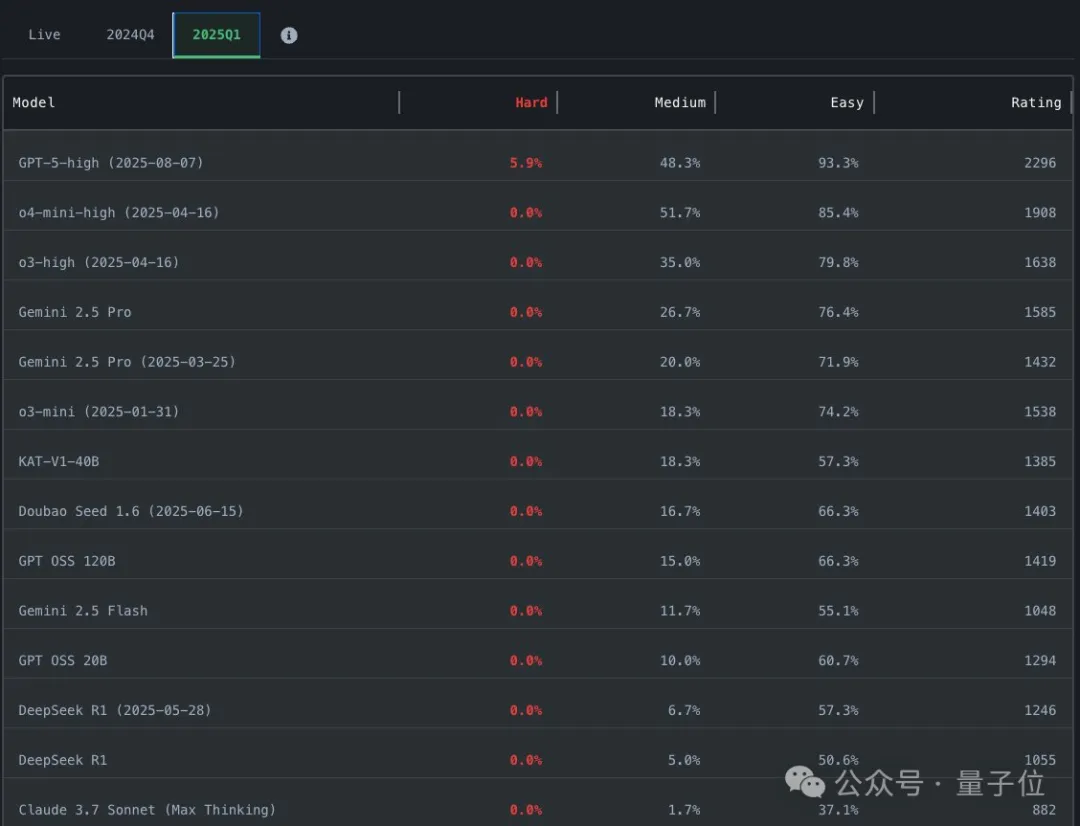Click the info icon beside 2025Q1 tab
Viewport: 1080px width, 826px height.
click(x=289, y=35)
